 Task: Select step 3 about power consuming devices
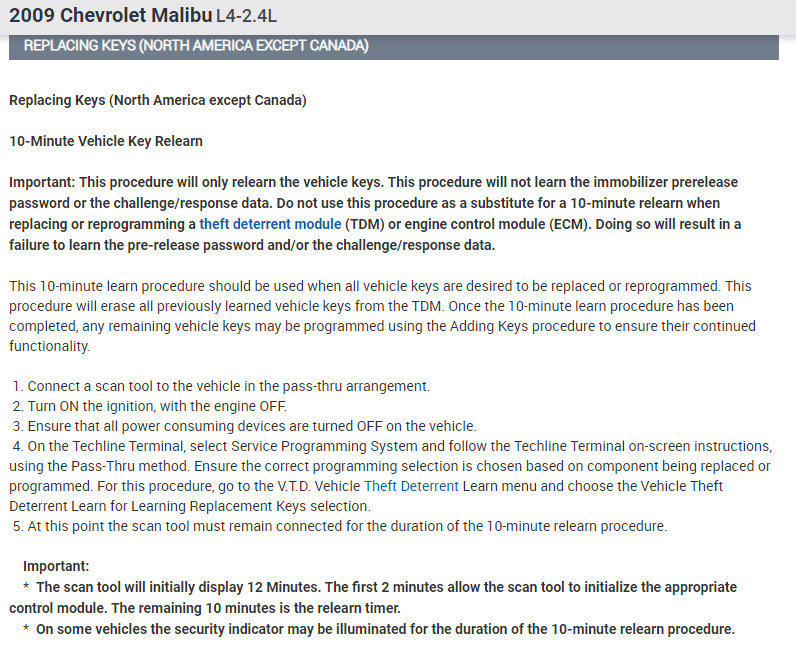(245, 426)
